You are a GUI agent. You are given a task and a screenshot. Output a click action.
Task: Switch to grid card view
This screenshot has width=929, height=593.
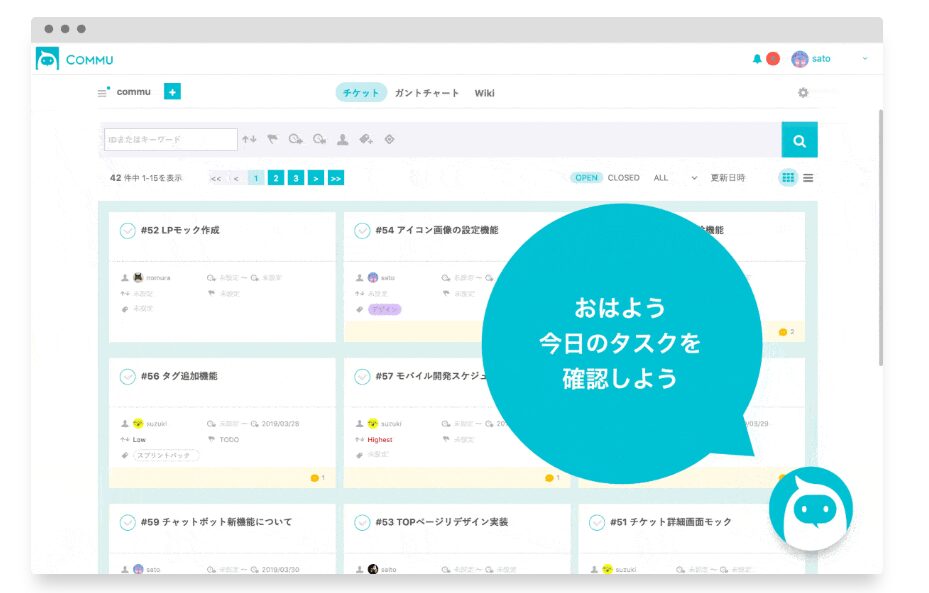[787, 178]
